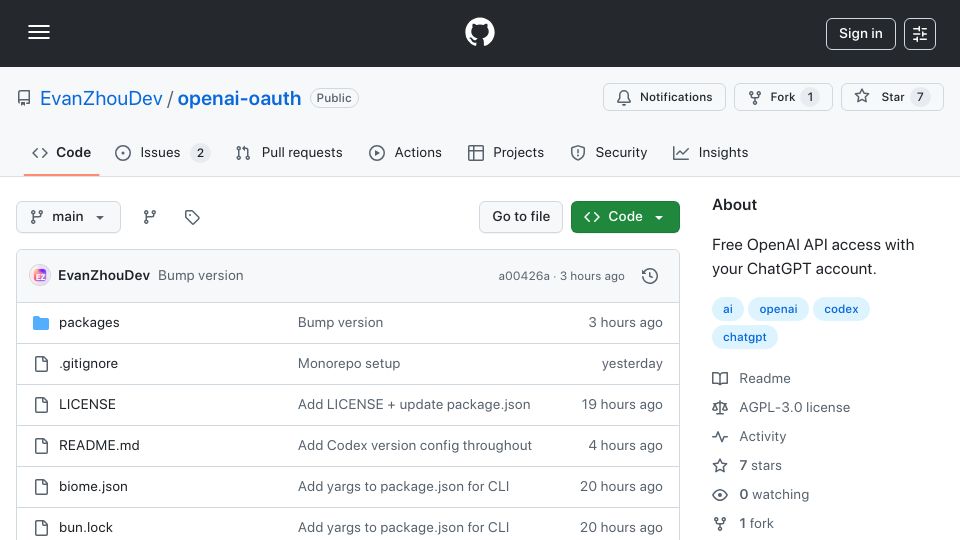Image resolution: width=960 pixels, height=540 pixels.
Task: Open Monorepo setup commit message
Action: pyautogui.click(x=349, y=364)
